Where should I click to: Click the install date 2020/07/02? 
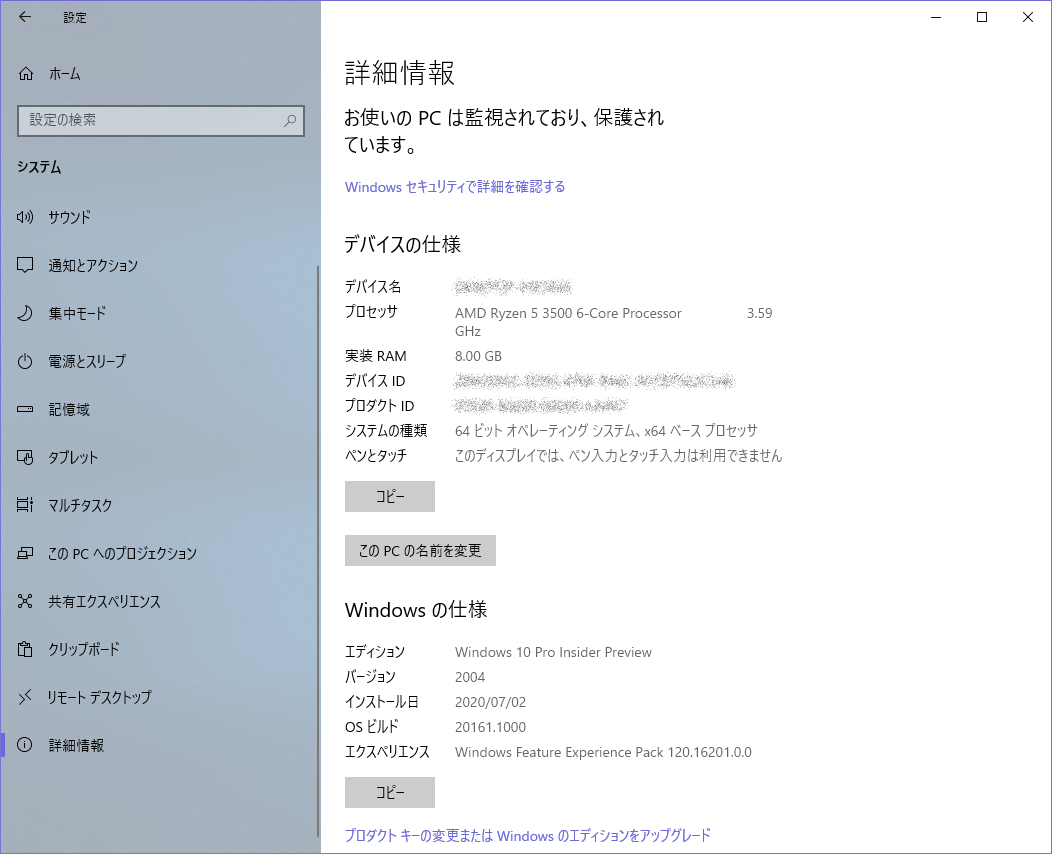pyautogui.click(x=490, y=702)
